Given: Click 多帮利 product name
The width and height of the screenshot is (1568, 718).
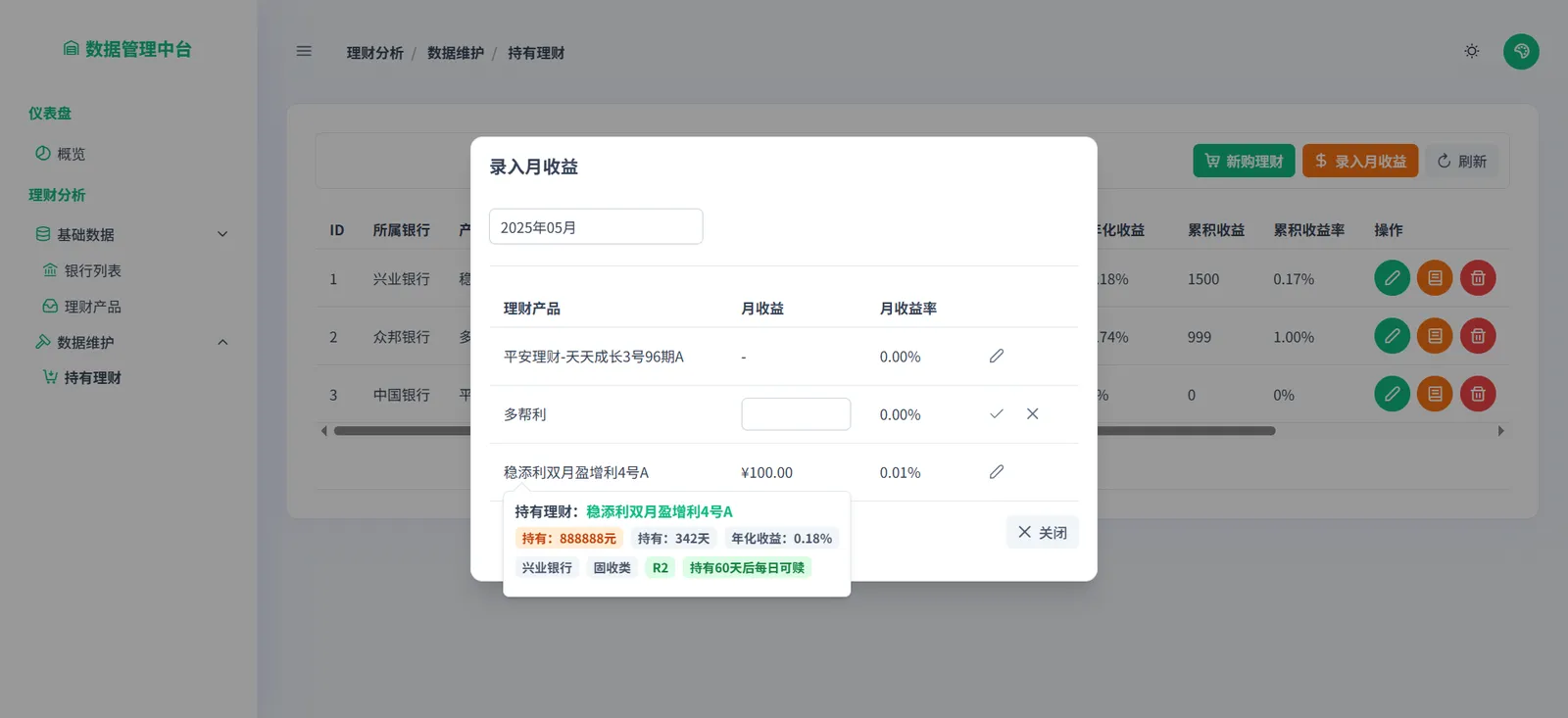Looking at the screenshot, I should pos(524,414).
